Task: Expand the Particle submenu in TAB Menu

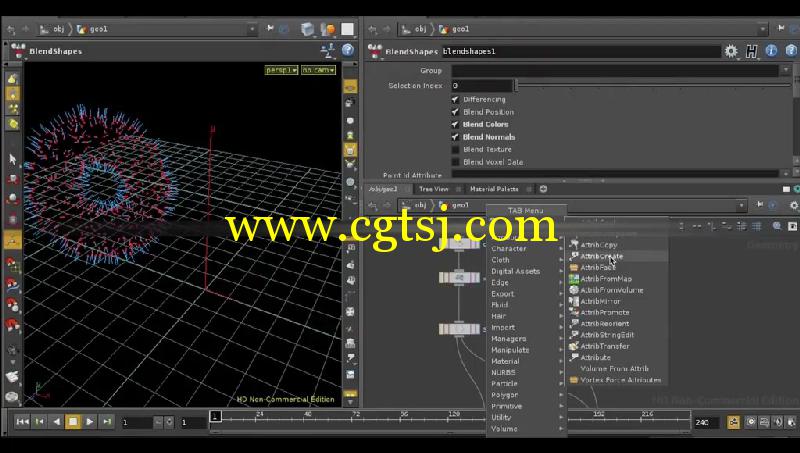Action: [x=527, y=384]
